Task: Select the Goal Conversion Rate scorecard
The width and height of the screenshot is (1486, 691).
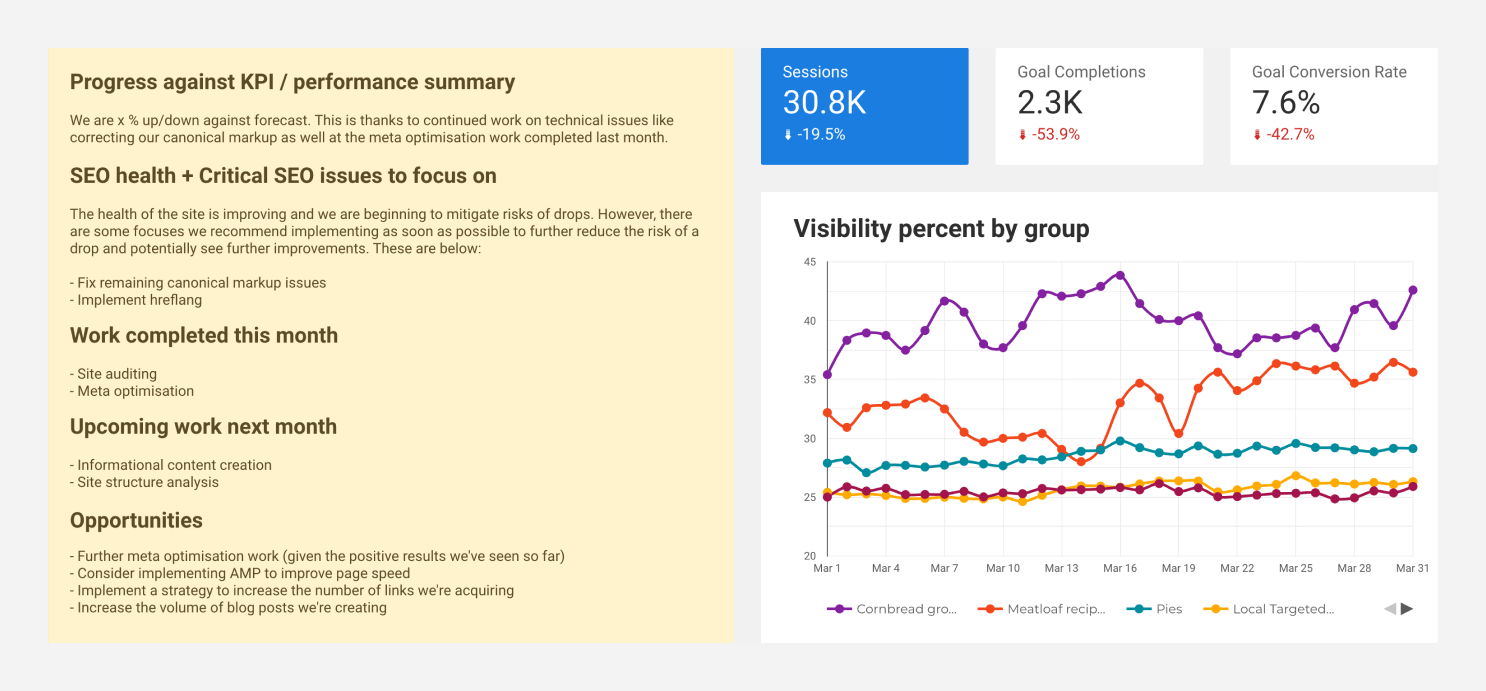Action: point(1334,106)
